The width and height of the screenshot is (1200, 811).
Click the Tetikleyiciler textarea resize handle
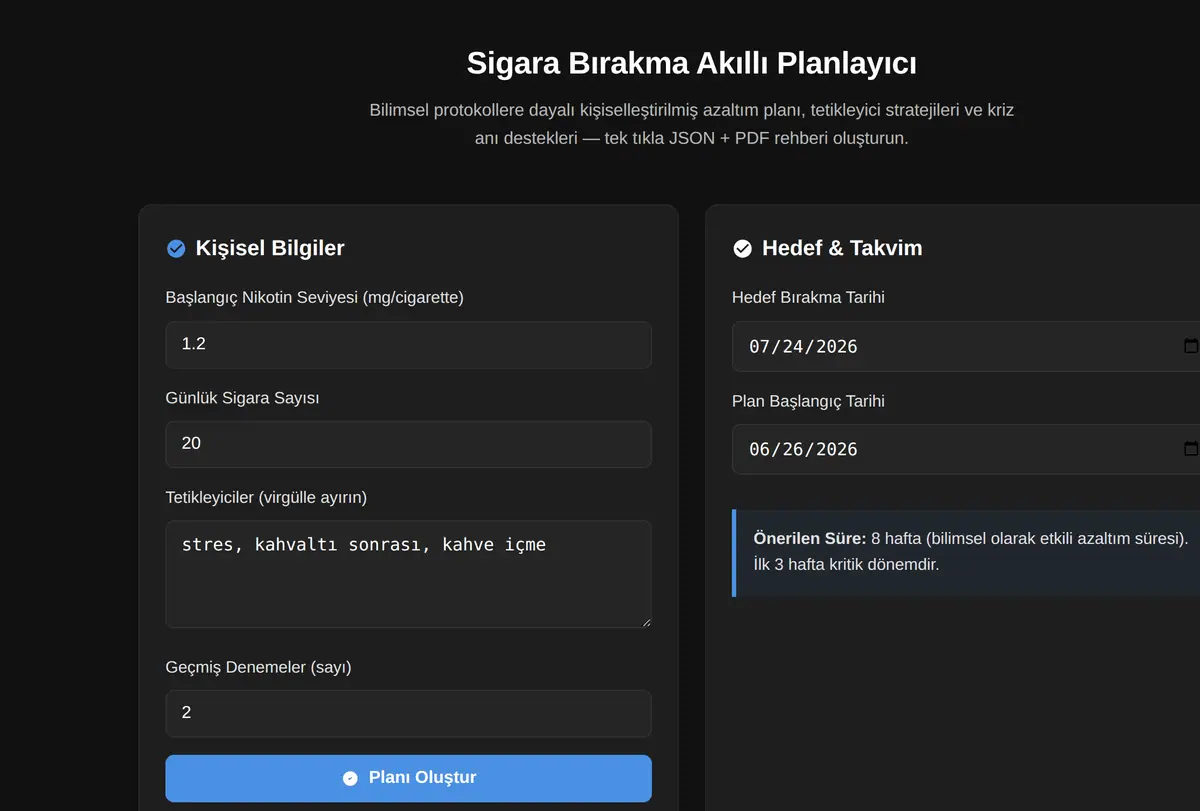(x=645, y=621)
